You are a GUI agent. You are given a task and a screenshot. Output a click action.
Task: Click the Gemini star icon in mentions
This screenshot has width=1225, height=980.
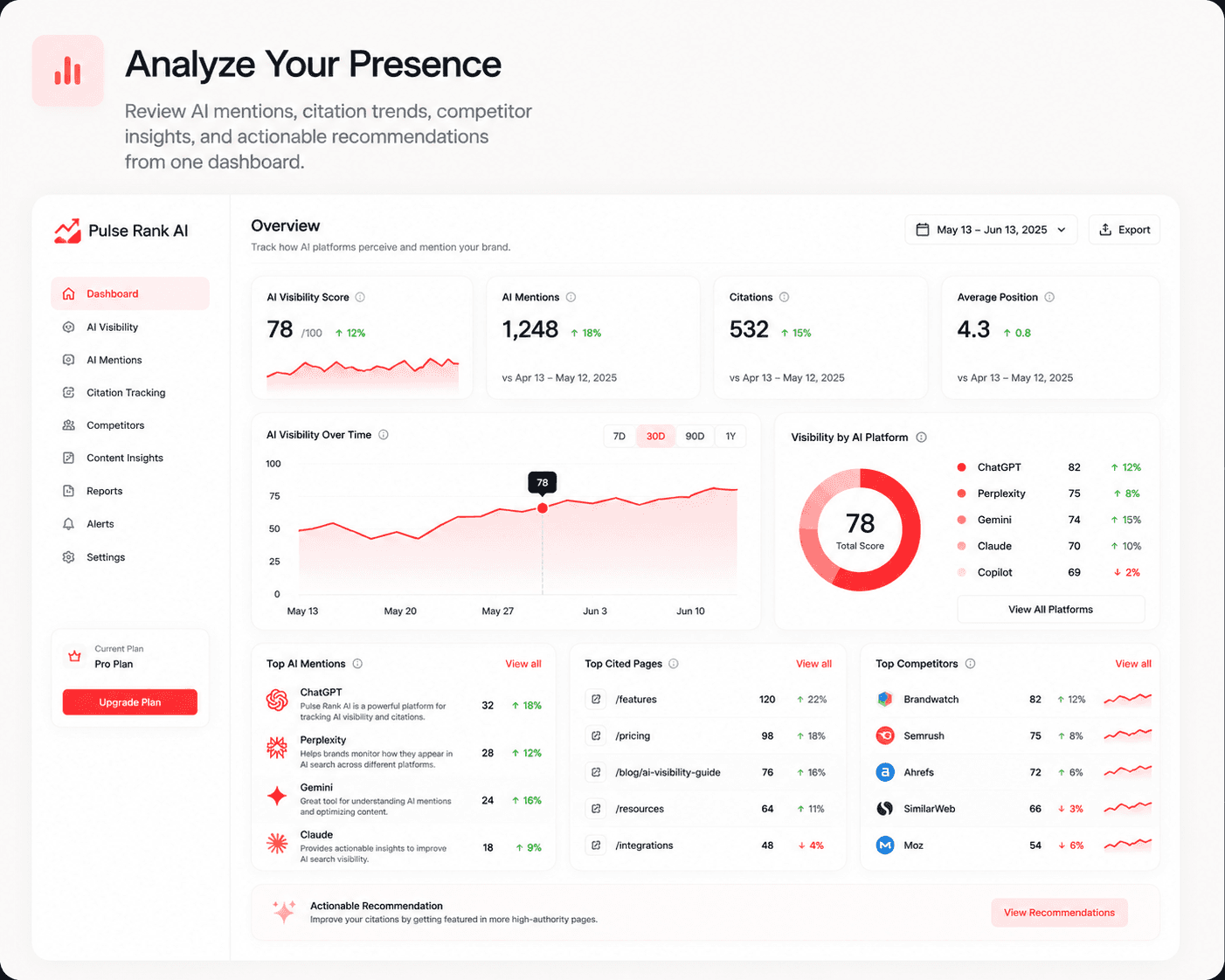click(277, 796)
